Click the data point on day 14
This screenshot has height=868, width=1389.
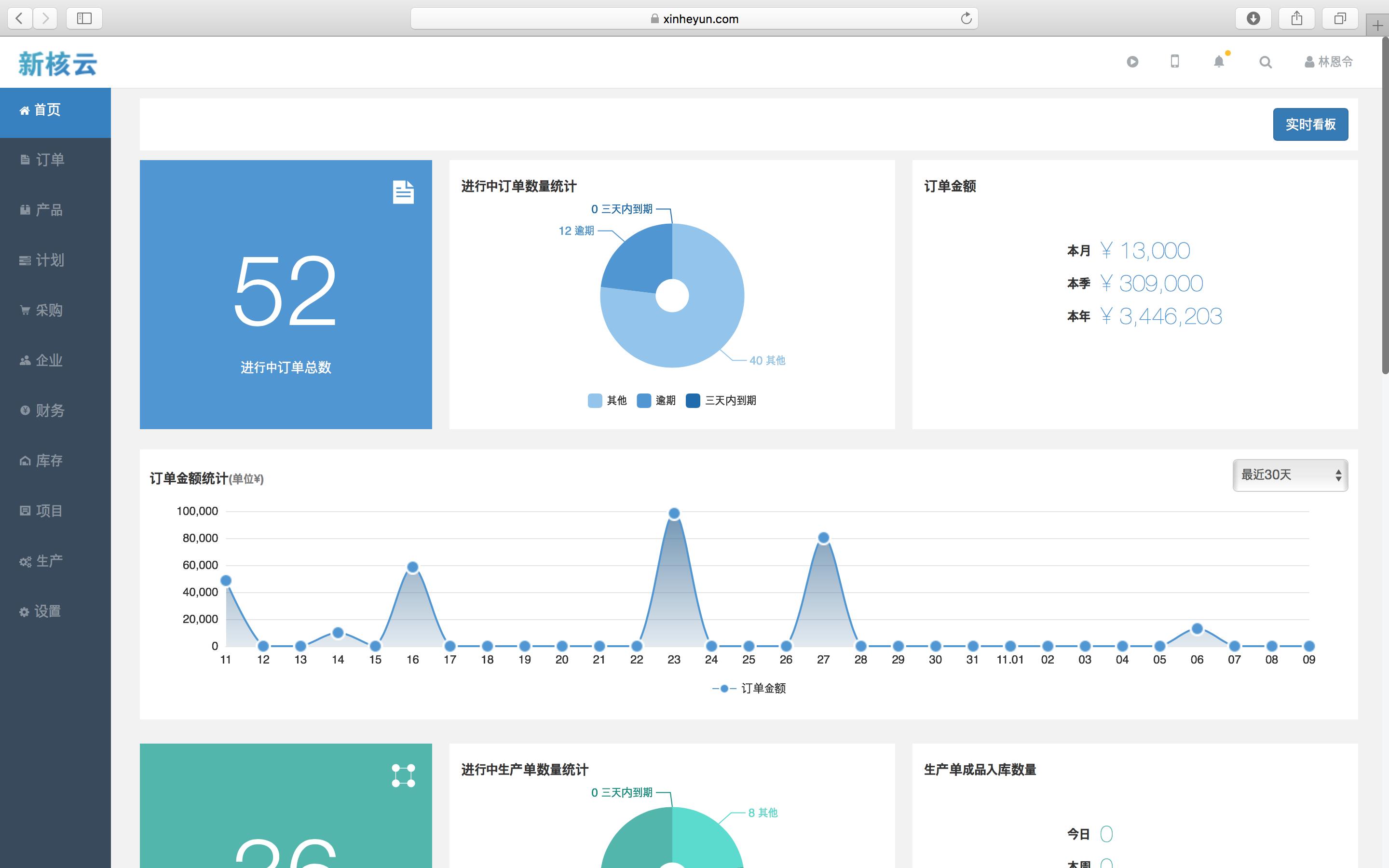[x=338, y=633]
